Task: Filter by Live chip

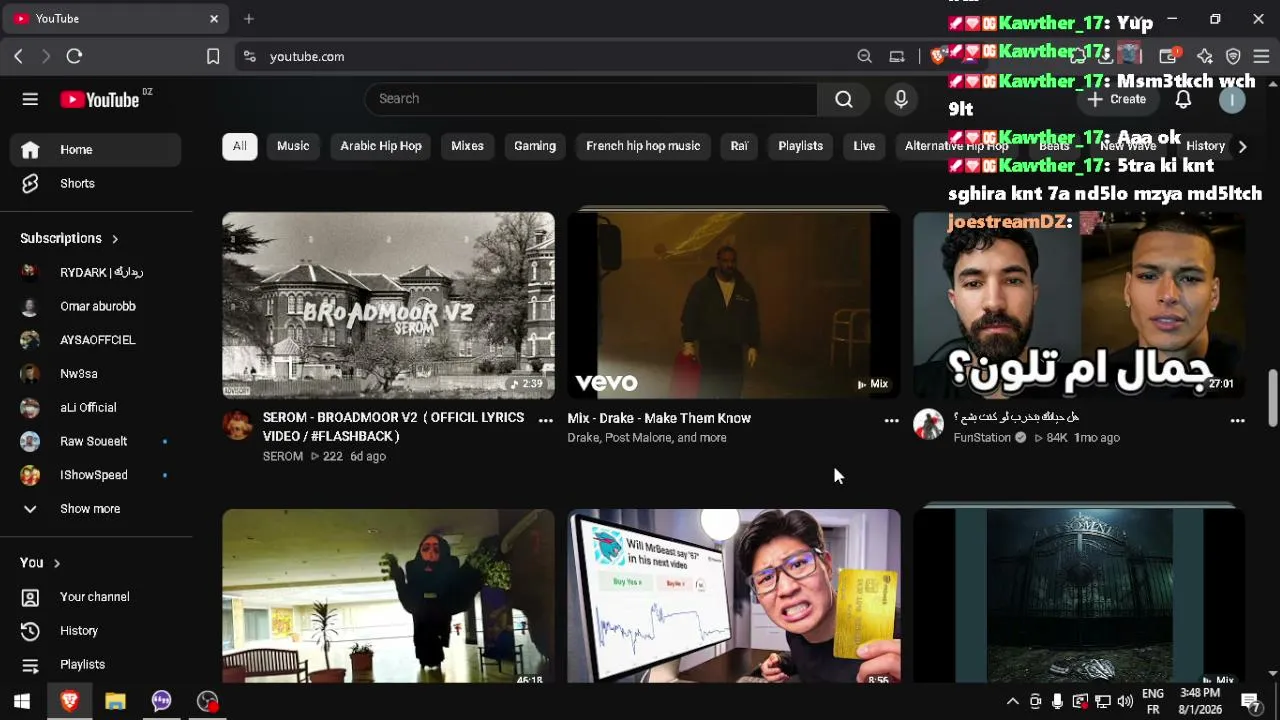Action: (x=864, y=146)
